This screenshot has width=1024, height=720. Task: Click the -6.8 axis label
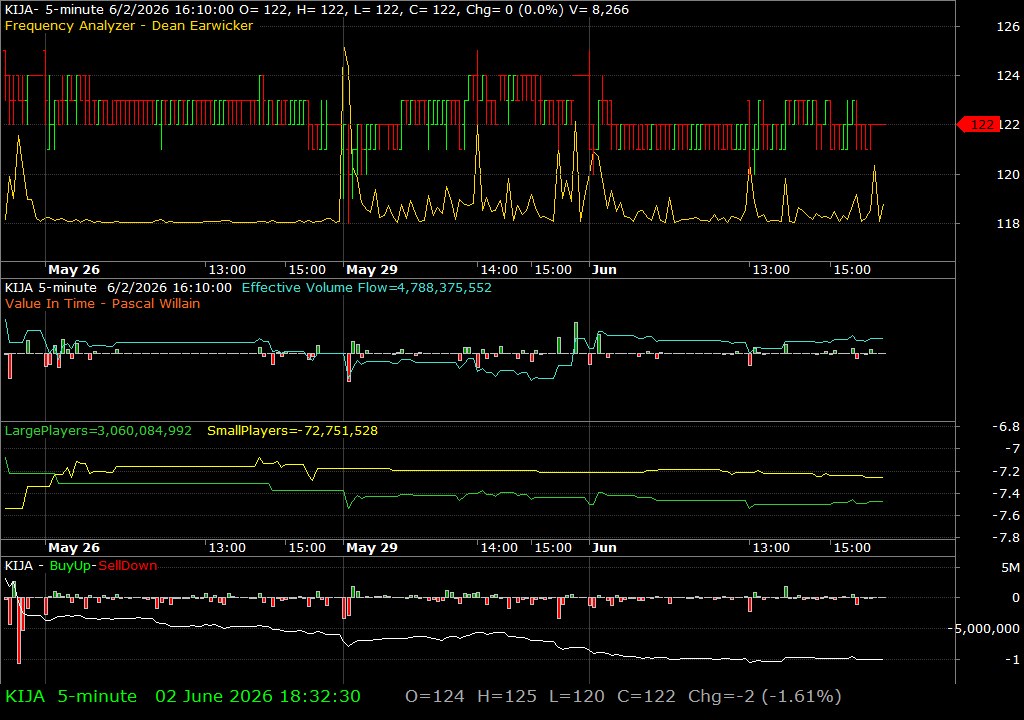pyautogui.click(x=1006, y=427)
